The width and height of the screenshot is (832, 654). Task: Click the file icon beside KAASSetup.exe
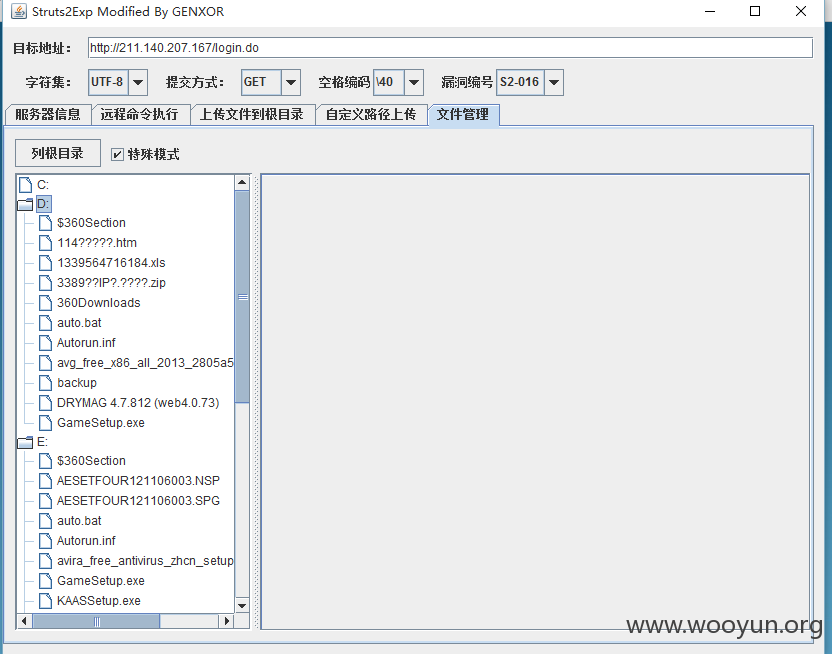point(46,601)
